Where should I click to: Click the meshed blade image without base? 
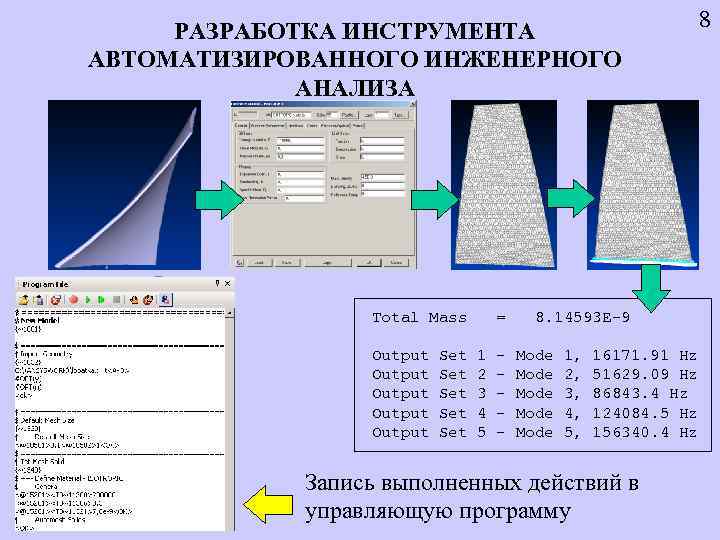click(x=504, y=185)
